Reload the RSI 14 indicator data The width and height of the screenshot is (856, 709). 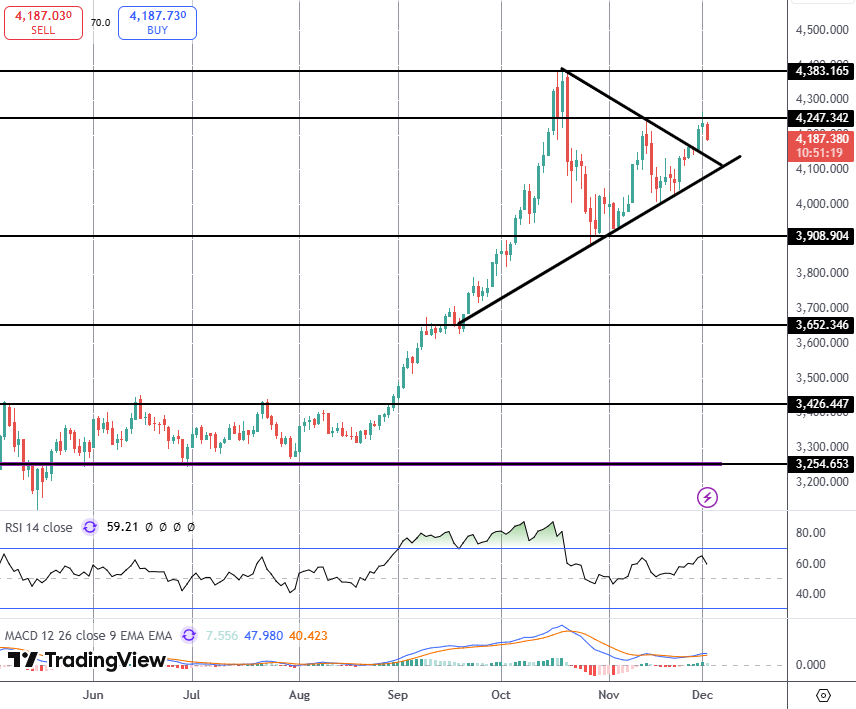[88, 528]
